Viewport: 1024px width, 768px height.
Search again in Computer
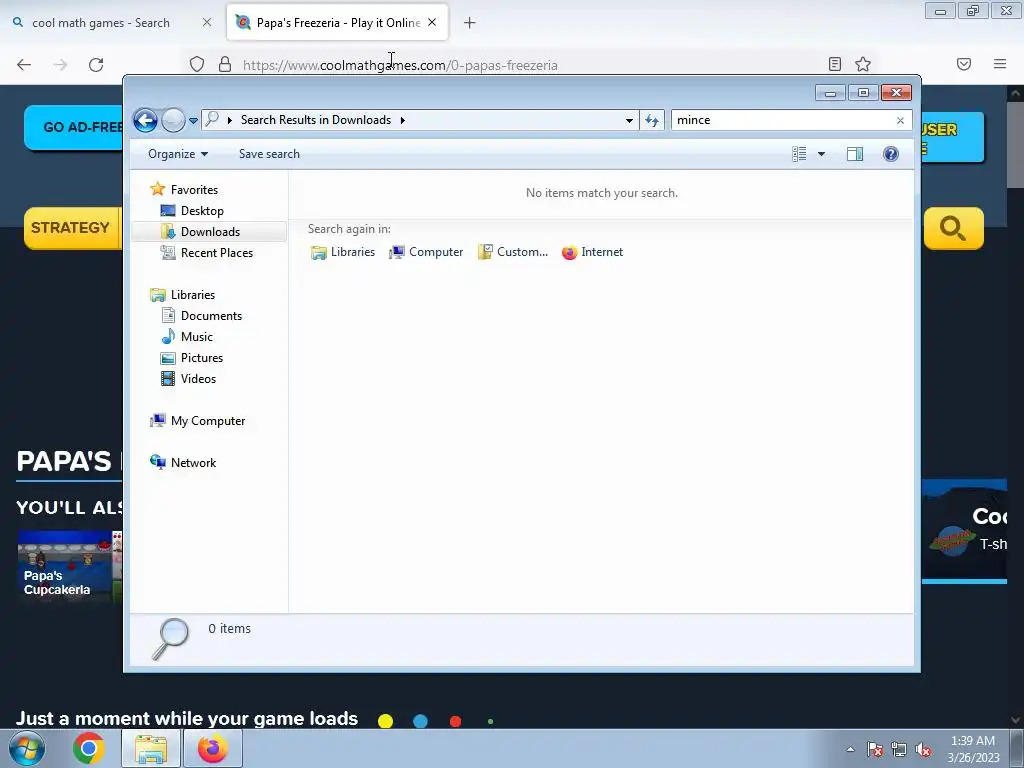coord(426,252)
